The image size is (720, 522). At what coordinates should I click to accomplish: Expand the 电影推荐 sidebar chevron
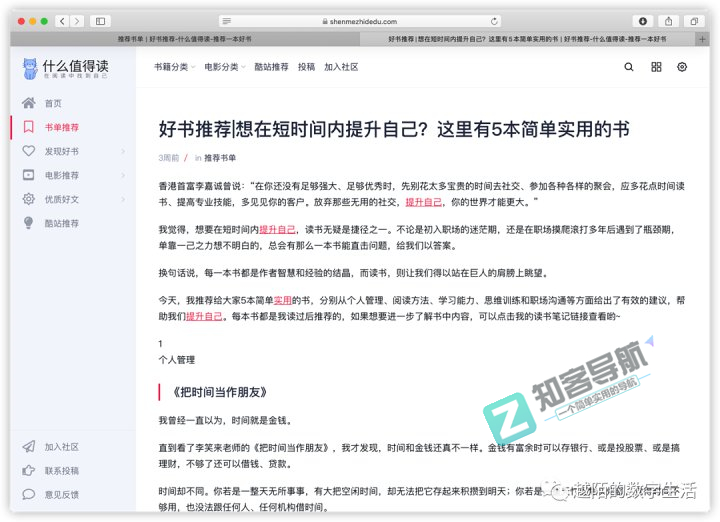(123, 175)
